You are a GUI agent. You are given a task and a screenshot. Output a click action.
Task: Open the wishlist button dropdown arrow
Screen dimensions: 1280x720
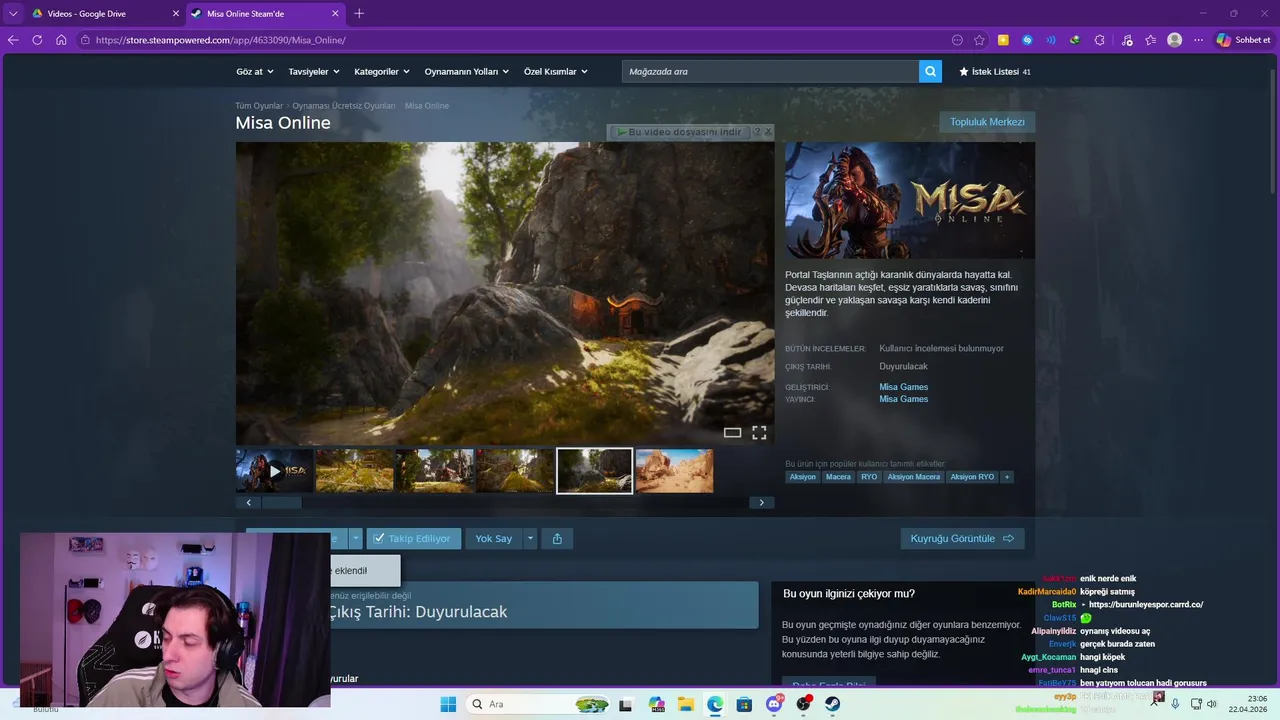pos(355,538)
